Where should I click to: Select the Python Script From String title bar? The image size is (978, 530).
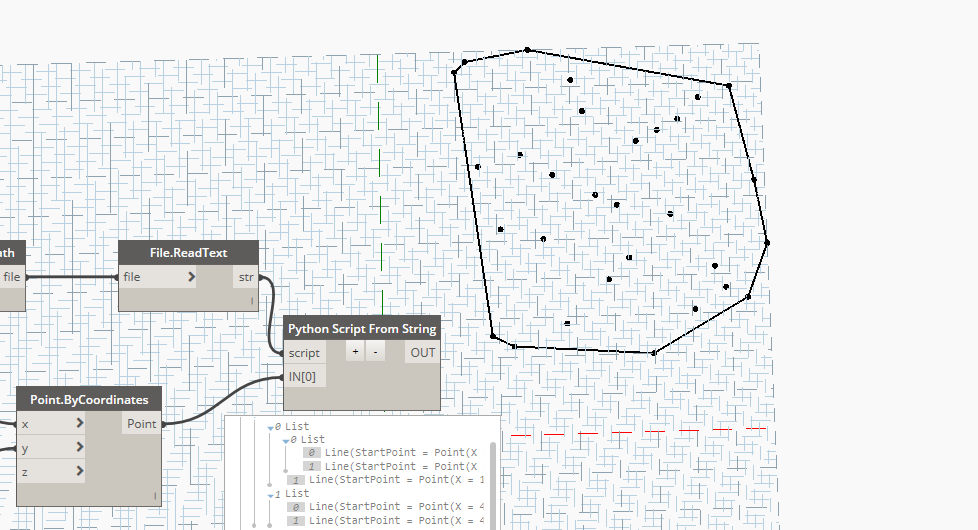click(x=362, y=329)
